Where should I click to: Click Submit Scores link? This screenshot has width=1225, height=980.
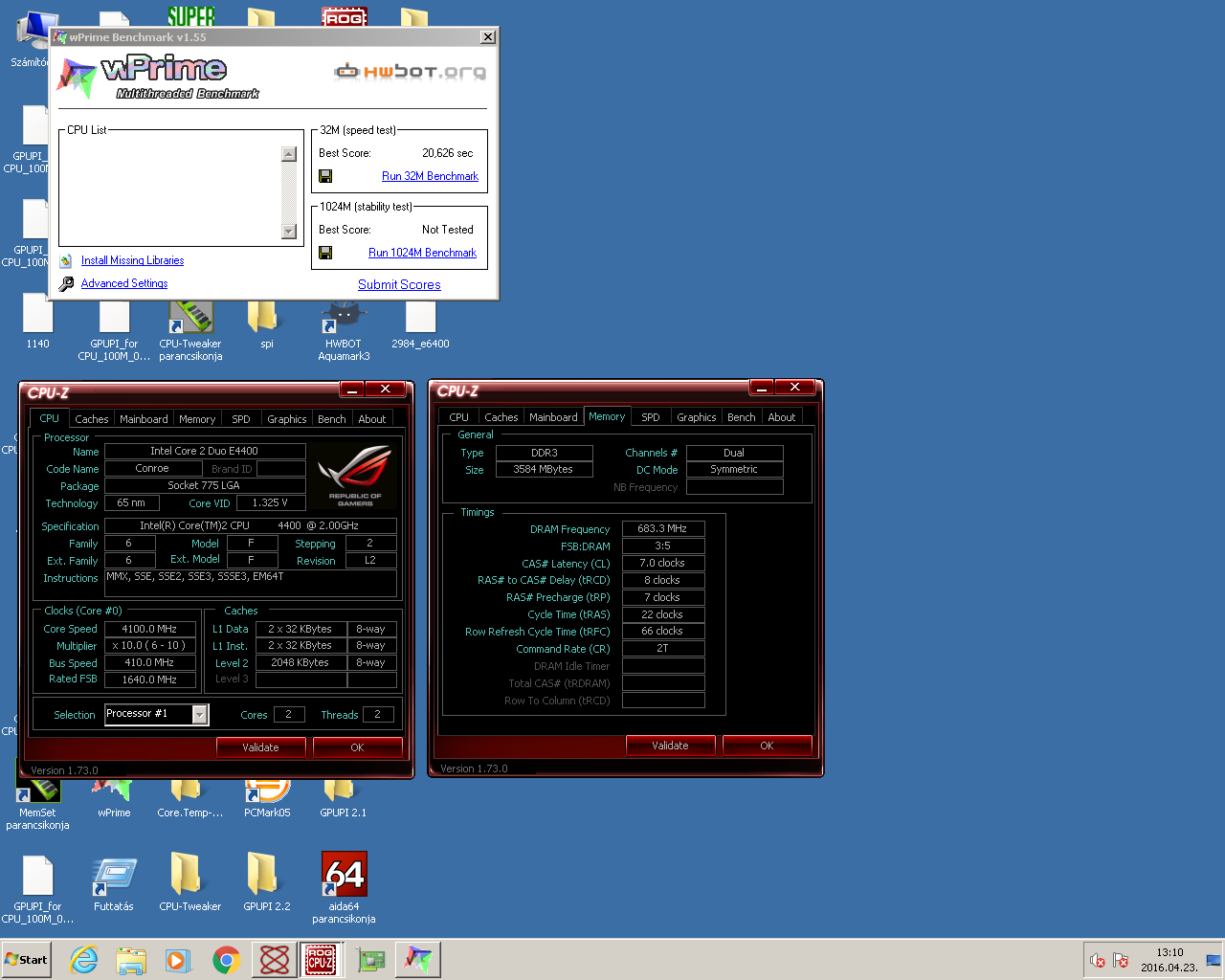point(399,285)
